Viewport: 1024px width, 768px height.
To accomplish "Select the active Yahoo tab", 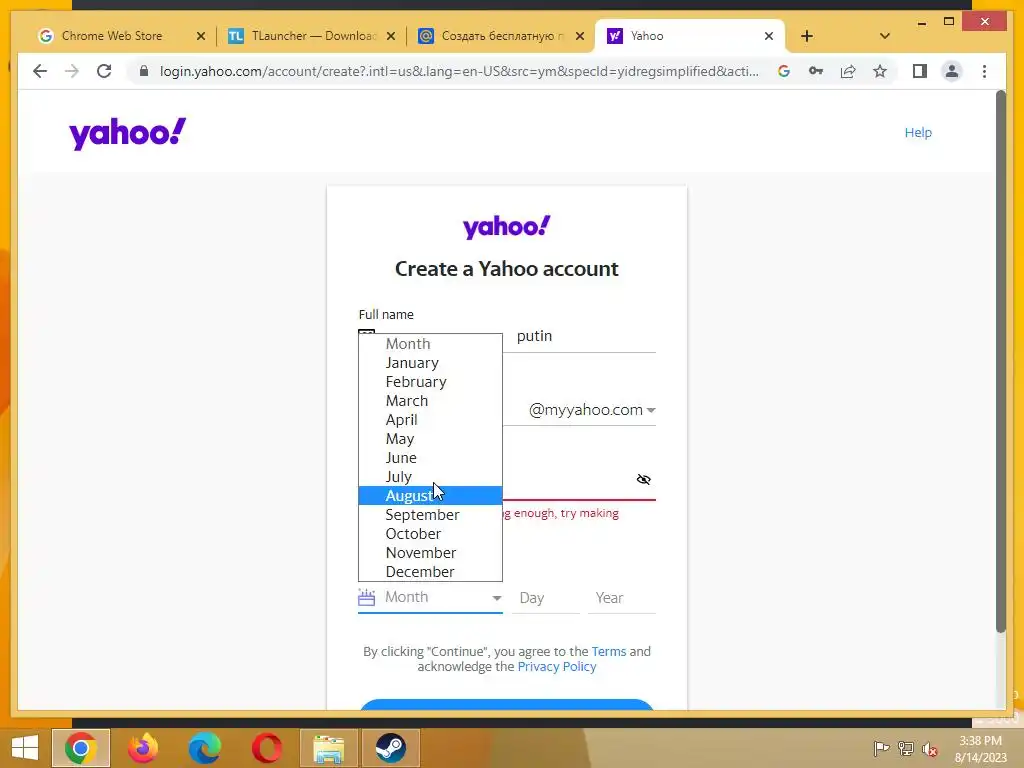I will [690, 36].
